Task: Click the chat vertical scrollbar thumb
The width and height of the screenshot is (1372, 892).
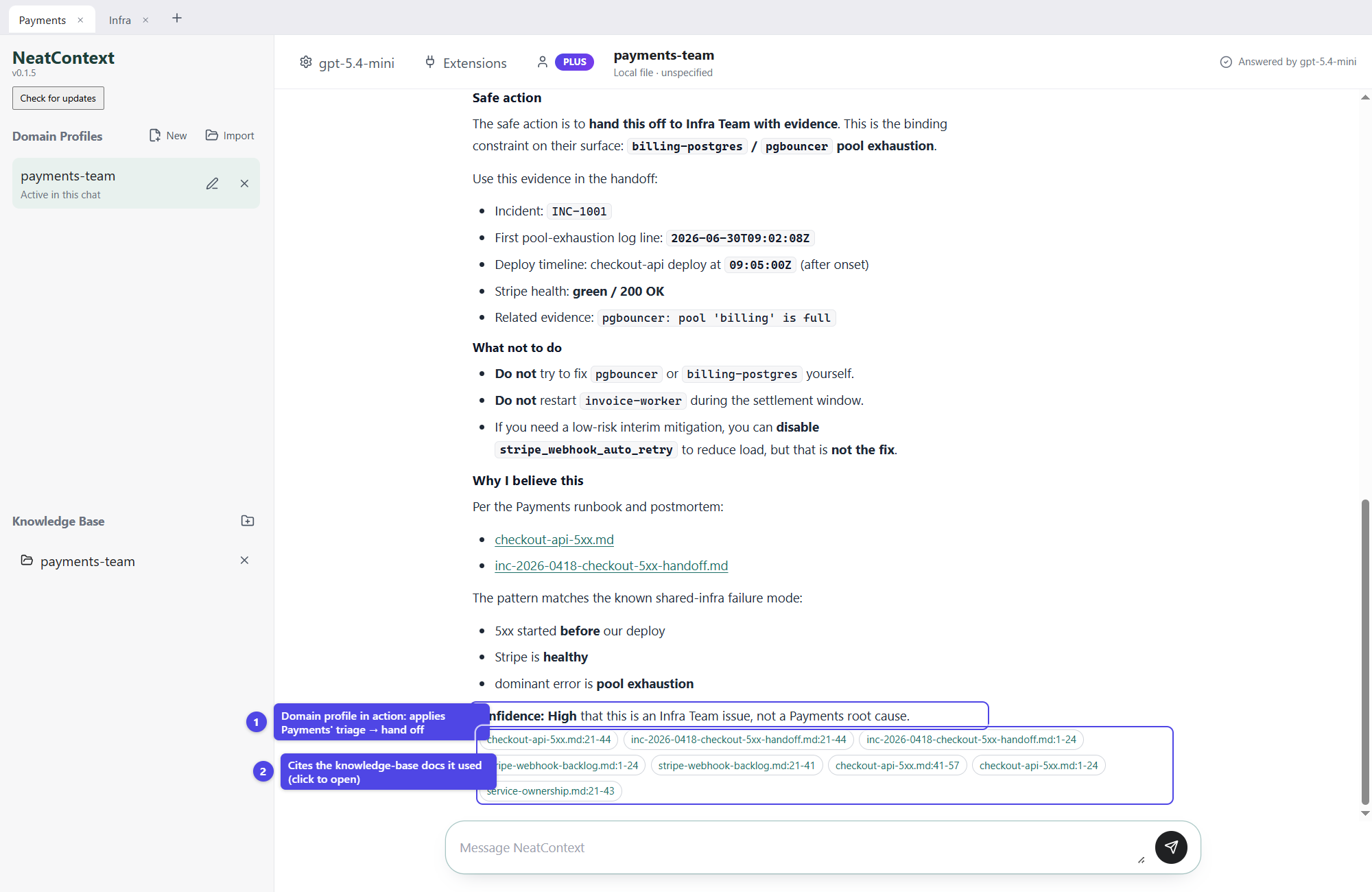Action: click(x=1365, y=652)
